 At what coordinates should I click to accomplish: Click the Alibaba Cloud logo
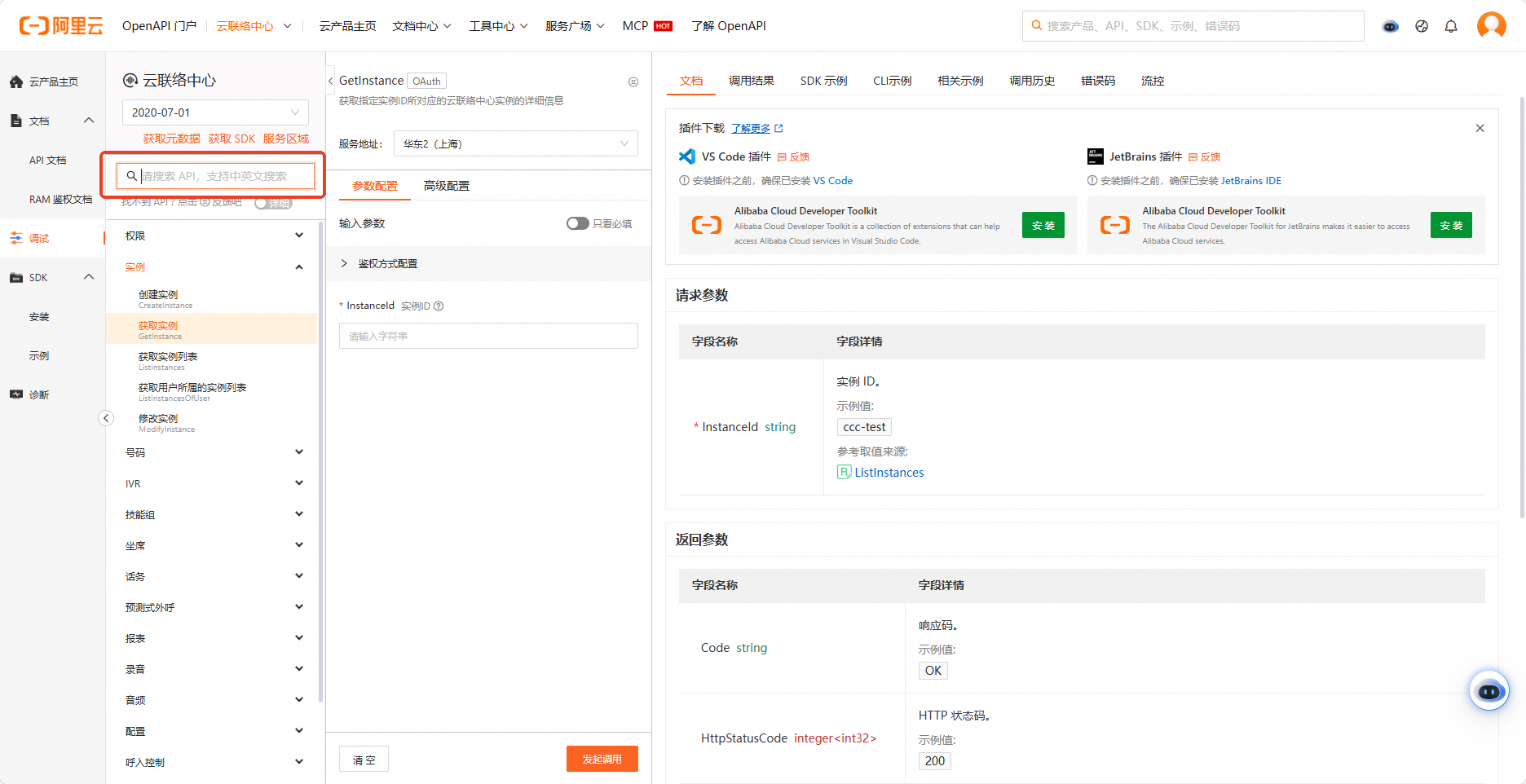pos(61,26)
